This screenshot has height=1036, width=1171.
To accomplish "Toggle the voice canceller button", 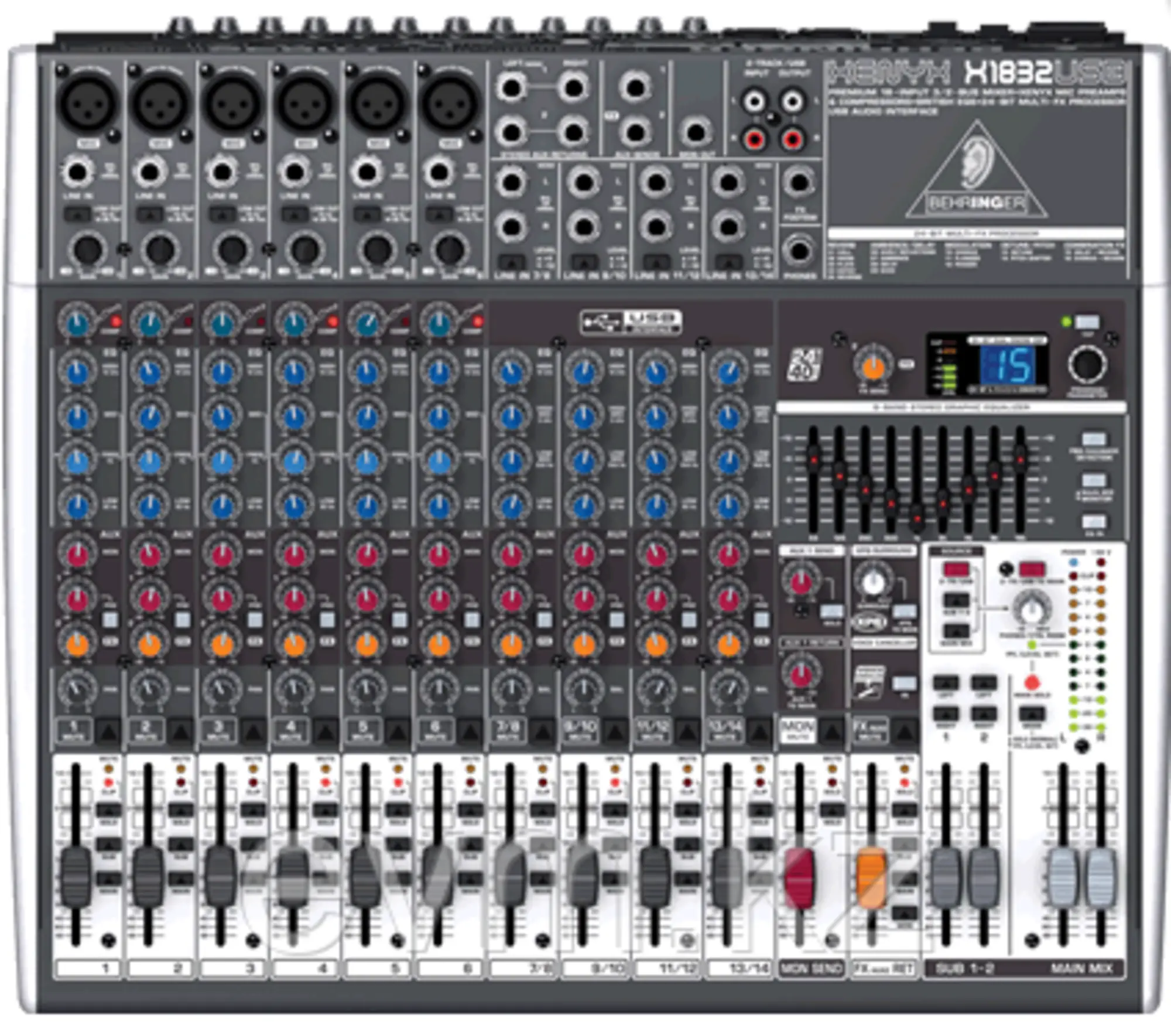I will [903, 683].
